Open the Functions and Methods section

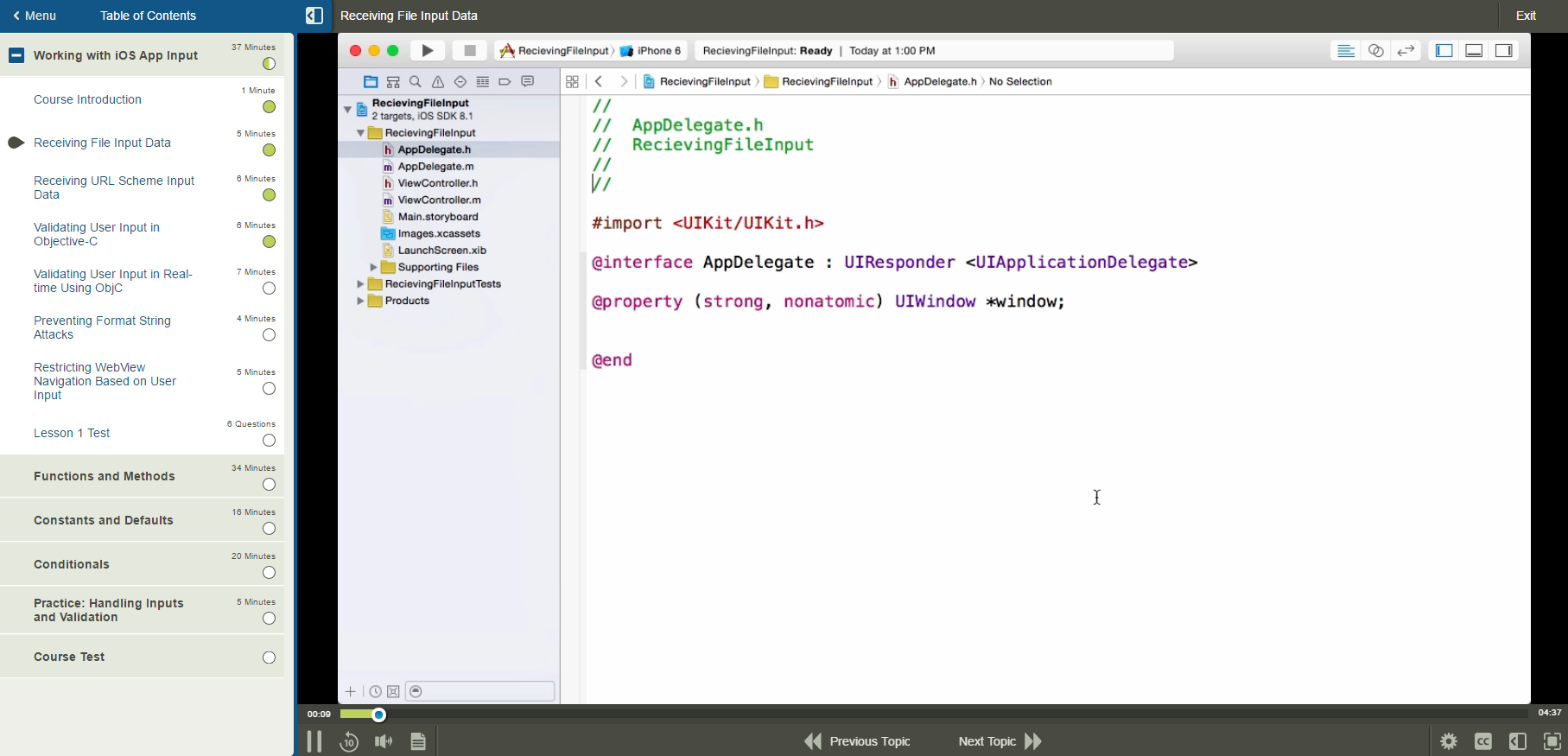point(105,476)
